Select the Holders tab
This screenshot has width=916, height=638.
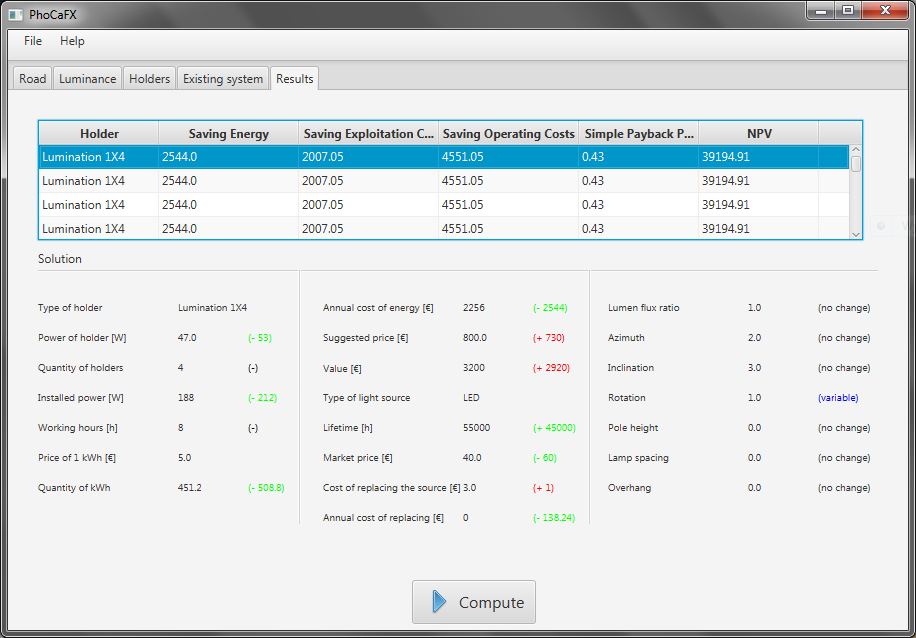click(149, 79)
